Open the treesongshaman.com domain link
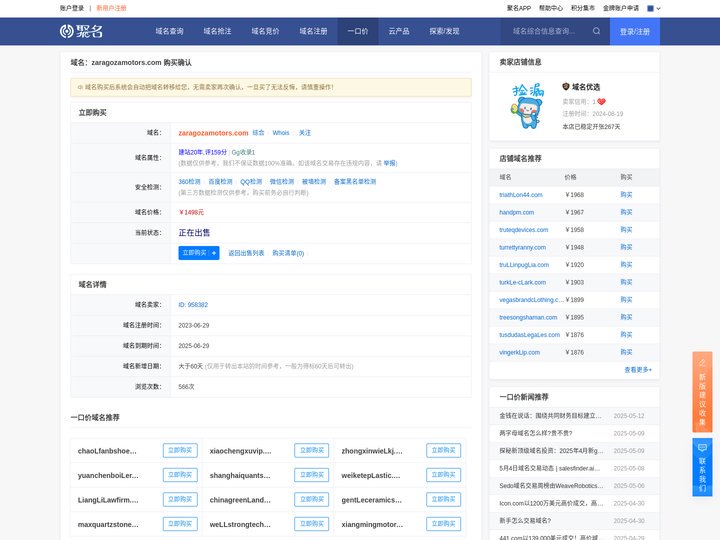The height and width of the screenshot is (540, 720). point(528,317)
